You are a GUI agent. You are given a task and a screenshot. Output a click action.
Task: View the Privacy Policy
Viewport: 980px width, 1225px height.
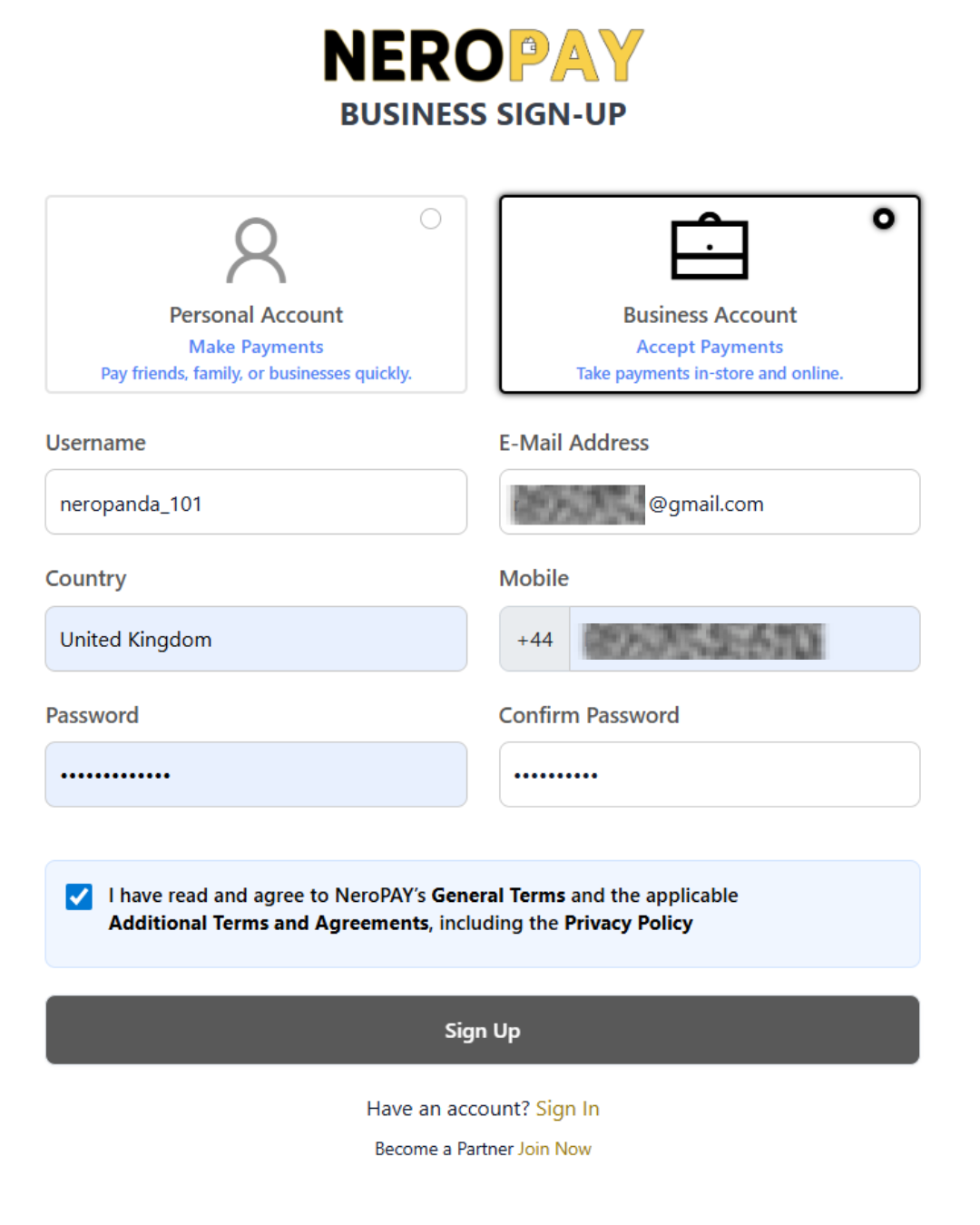click(628, 923)
